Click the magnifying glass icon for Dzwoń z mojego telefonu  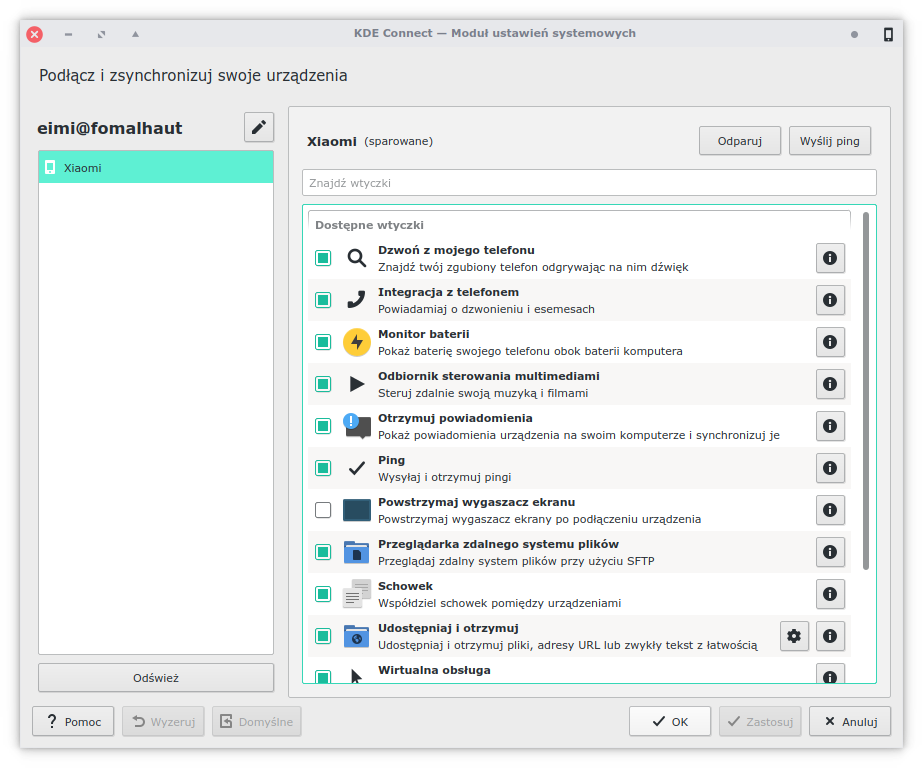tap(356, 258)
